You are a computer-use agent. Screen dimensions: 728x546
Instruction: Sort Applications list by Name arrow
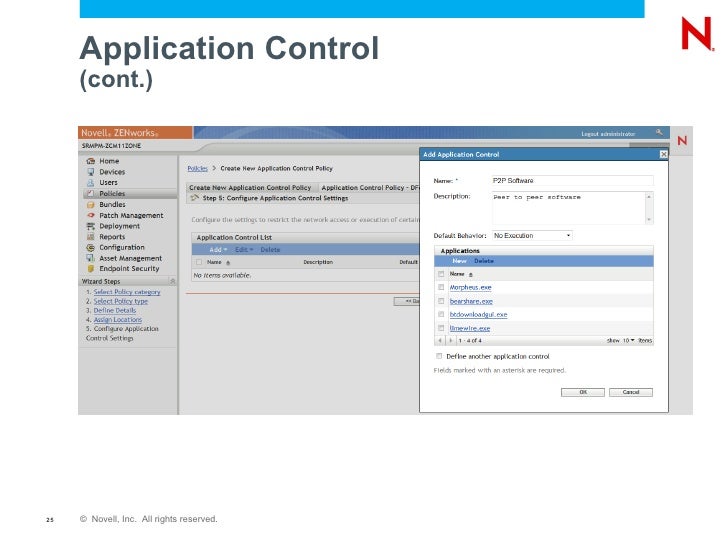470,275
